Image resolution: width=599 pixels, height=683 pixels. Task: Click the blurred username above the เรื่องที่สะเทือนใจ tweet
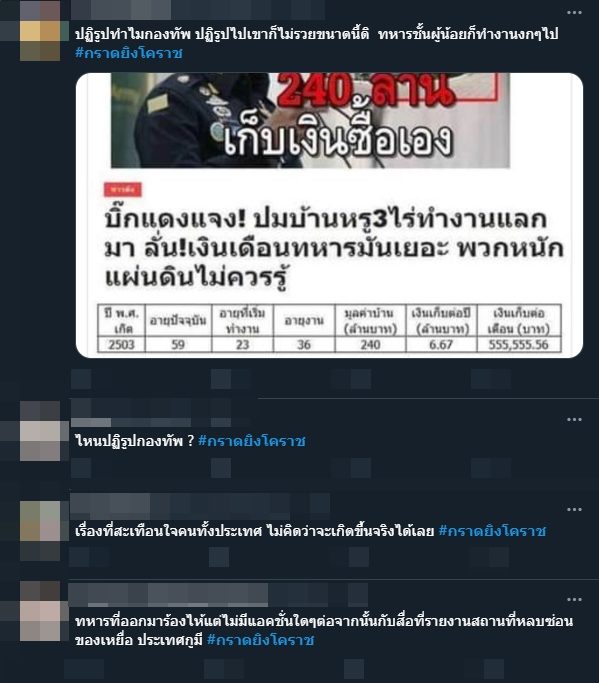tap(200, 507)
